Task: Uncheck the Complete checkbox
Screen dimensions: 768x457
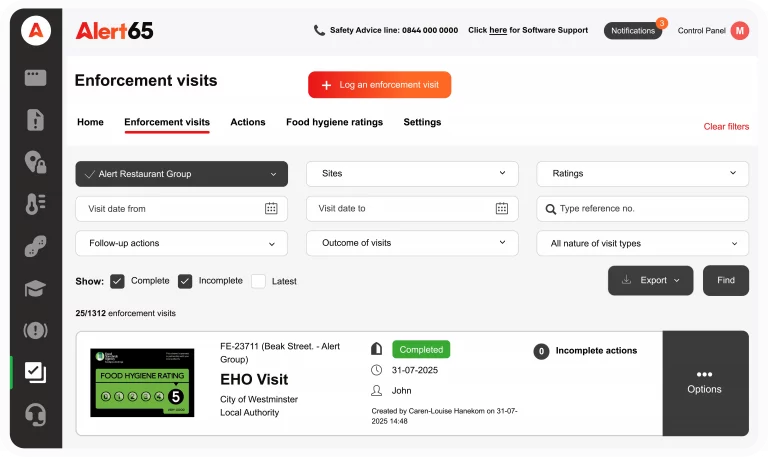Action: (117, 281)
